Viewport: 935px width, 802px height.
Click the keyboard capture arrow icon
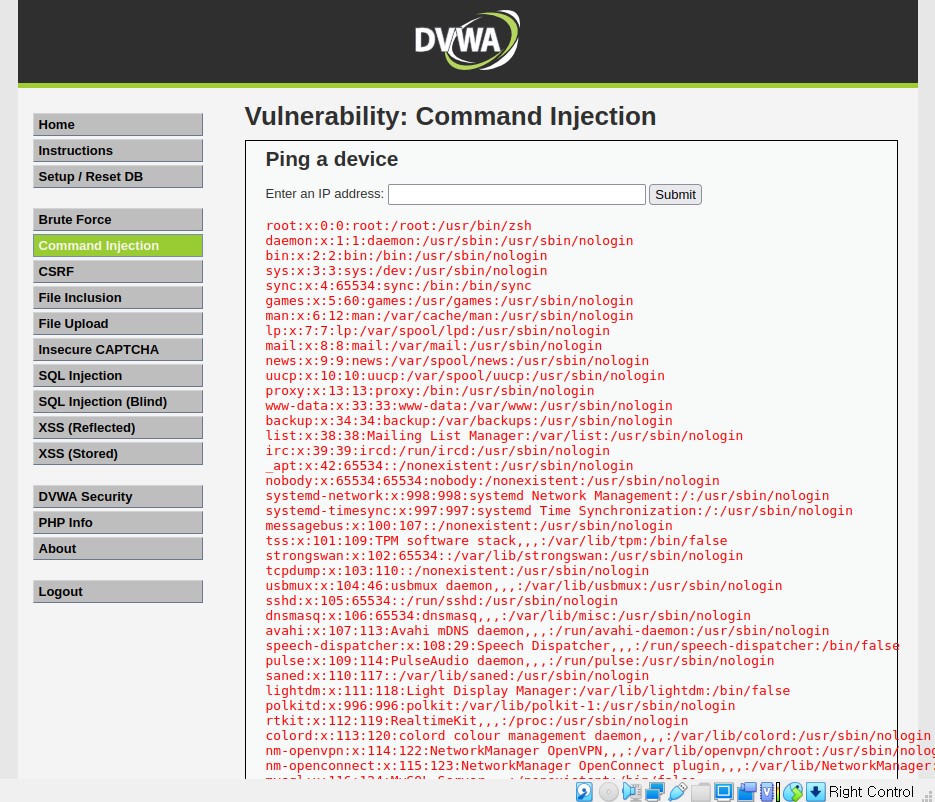click(x=816, y=792)
